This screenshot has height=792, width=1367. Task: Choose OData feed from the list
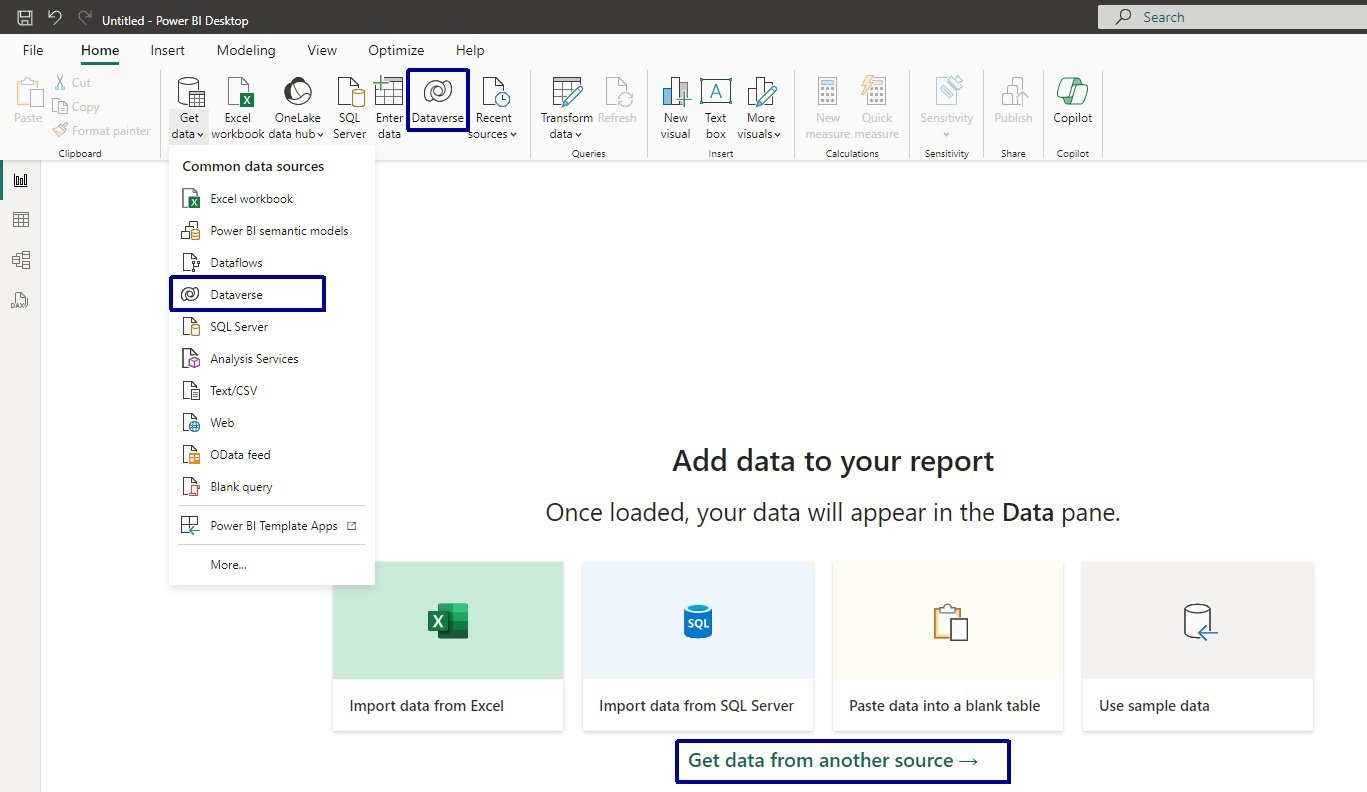[x=271, y=455]
